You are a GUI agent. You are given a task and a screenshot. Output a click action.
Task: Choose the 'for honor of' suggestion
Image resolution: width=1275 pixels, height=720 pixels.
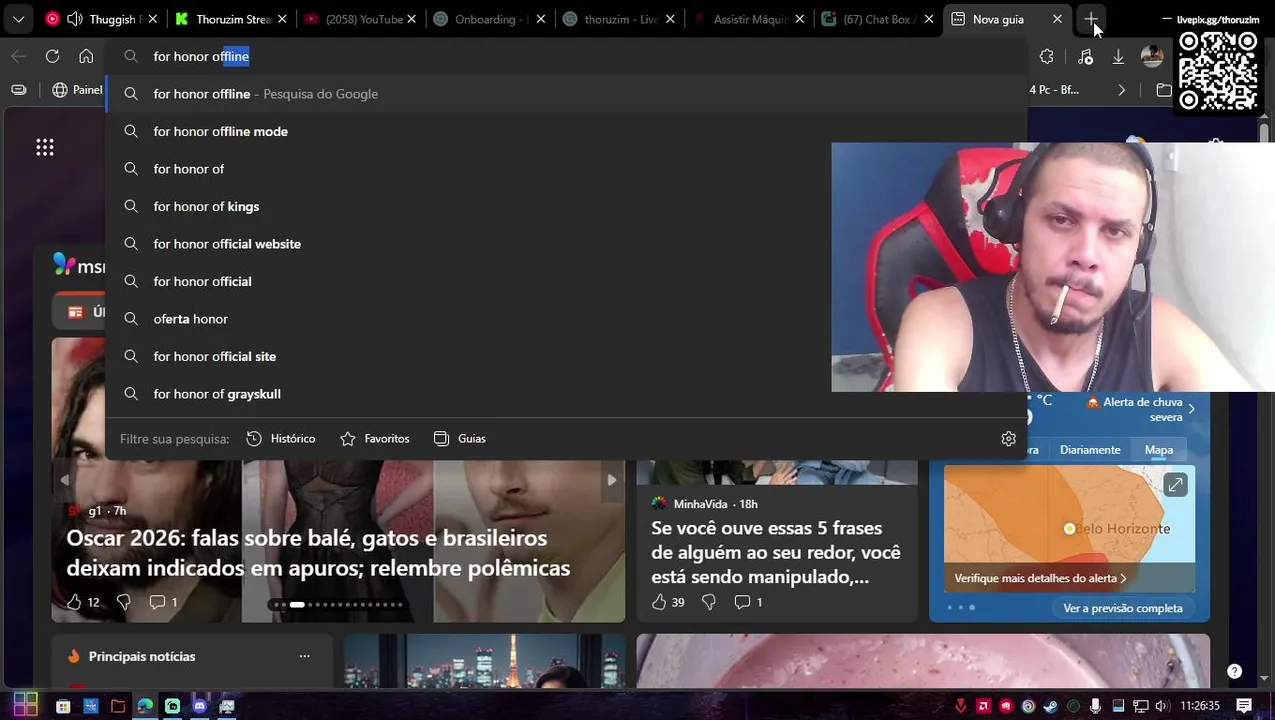pyautogui.click(x=566, y=169)
